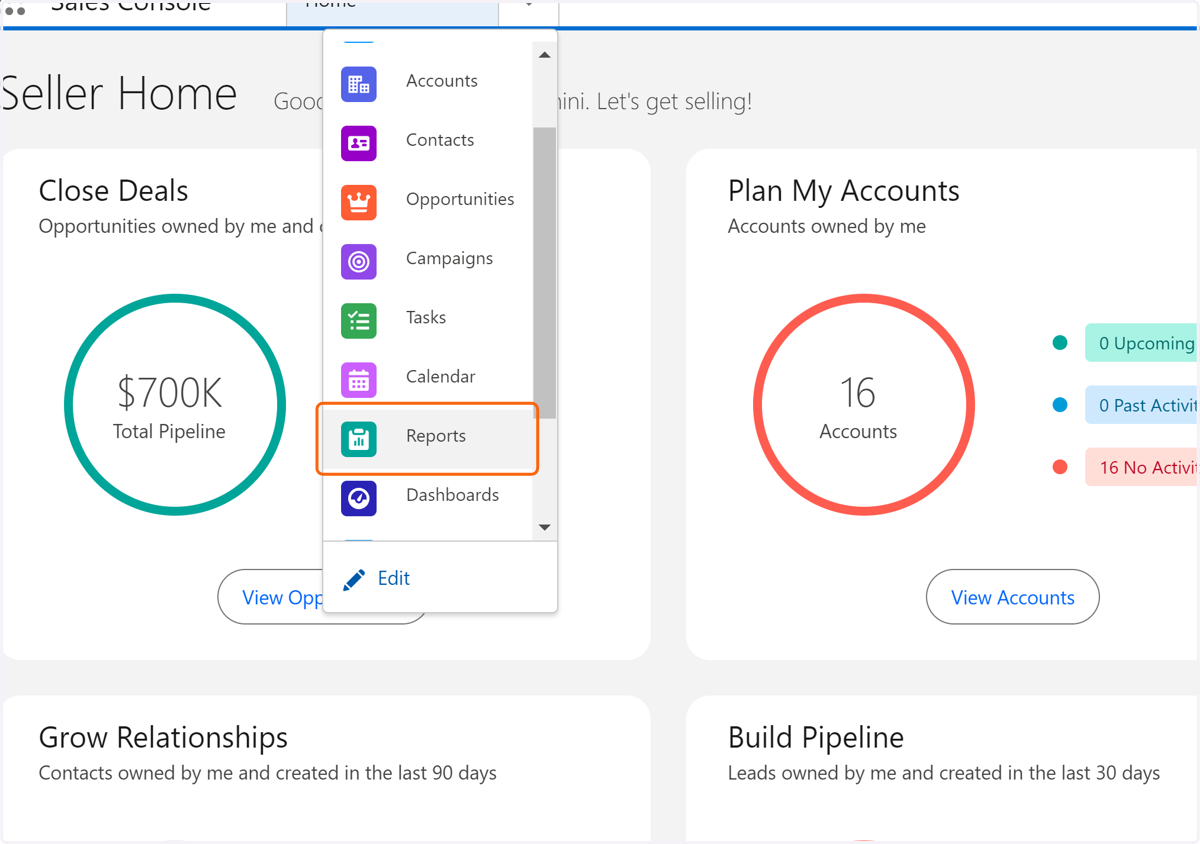
Task: Click the Grow Relationships heading
Action: pyautogui.click(x=163, y=737)
